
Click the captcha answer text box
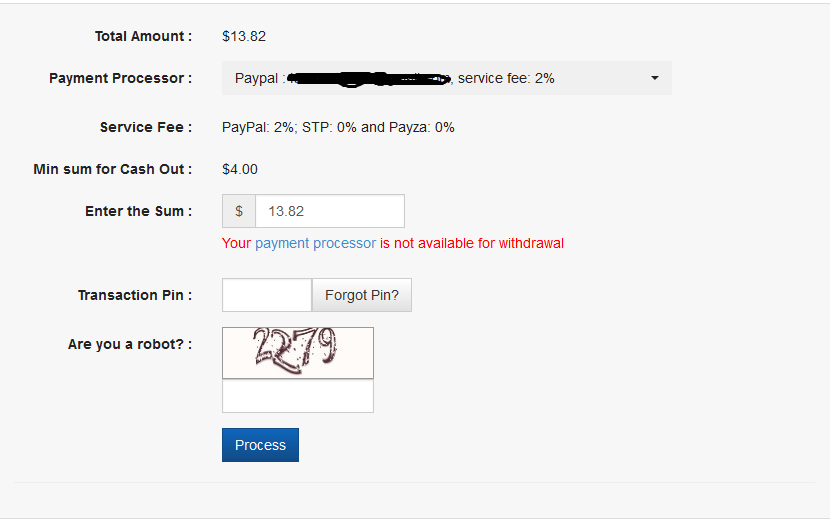[297, 396]
